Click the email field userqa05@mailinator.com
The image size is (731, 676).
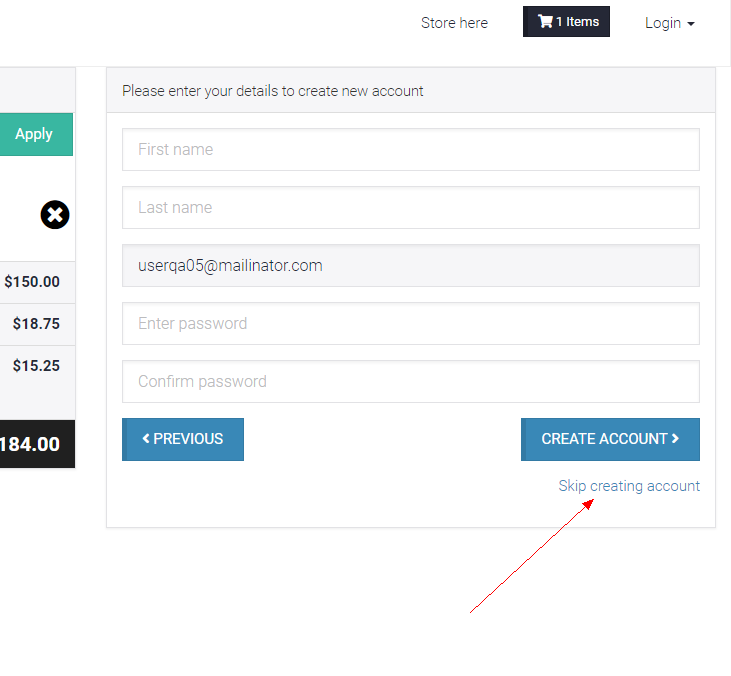coord(411,266)
